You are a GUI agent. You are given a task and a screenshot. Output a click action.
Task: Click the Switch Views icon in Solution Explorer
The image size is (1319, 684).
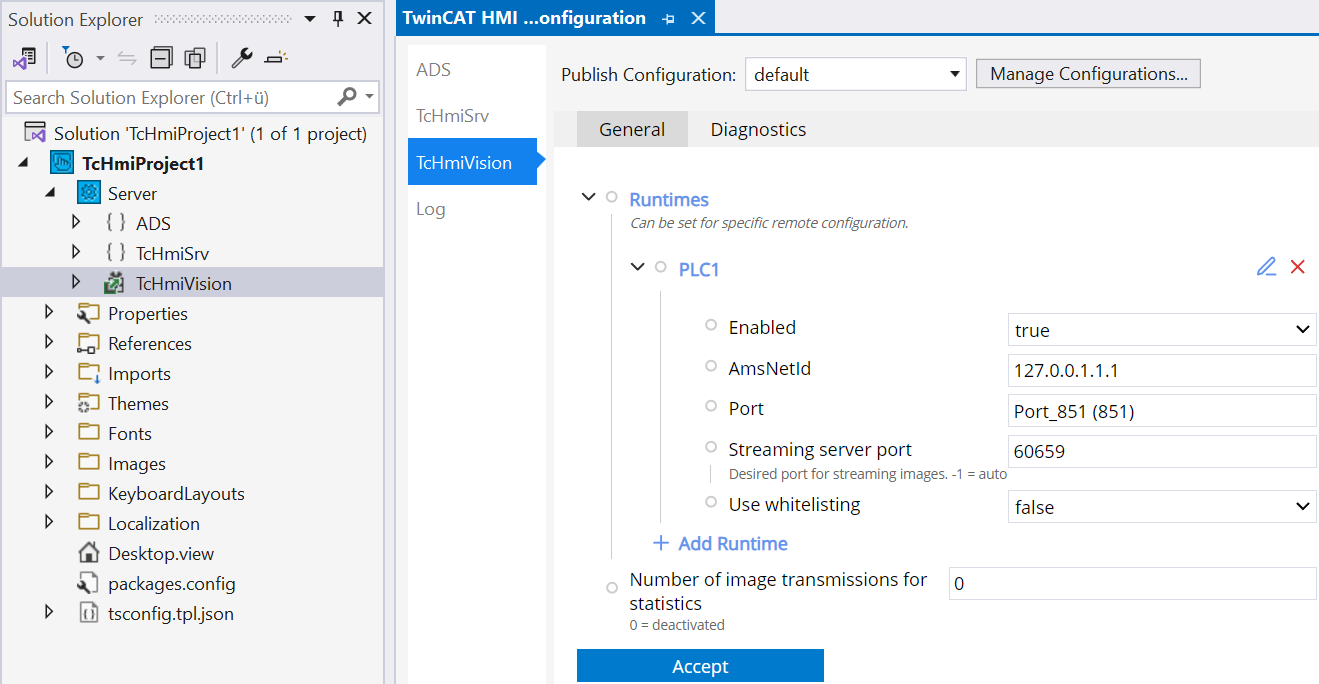(x=24, y=58)
